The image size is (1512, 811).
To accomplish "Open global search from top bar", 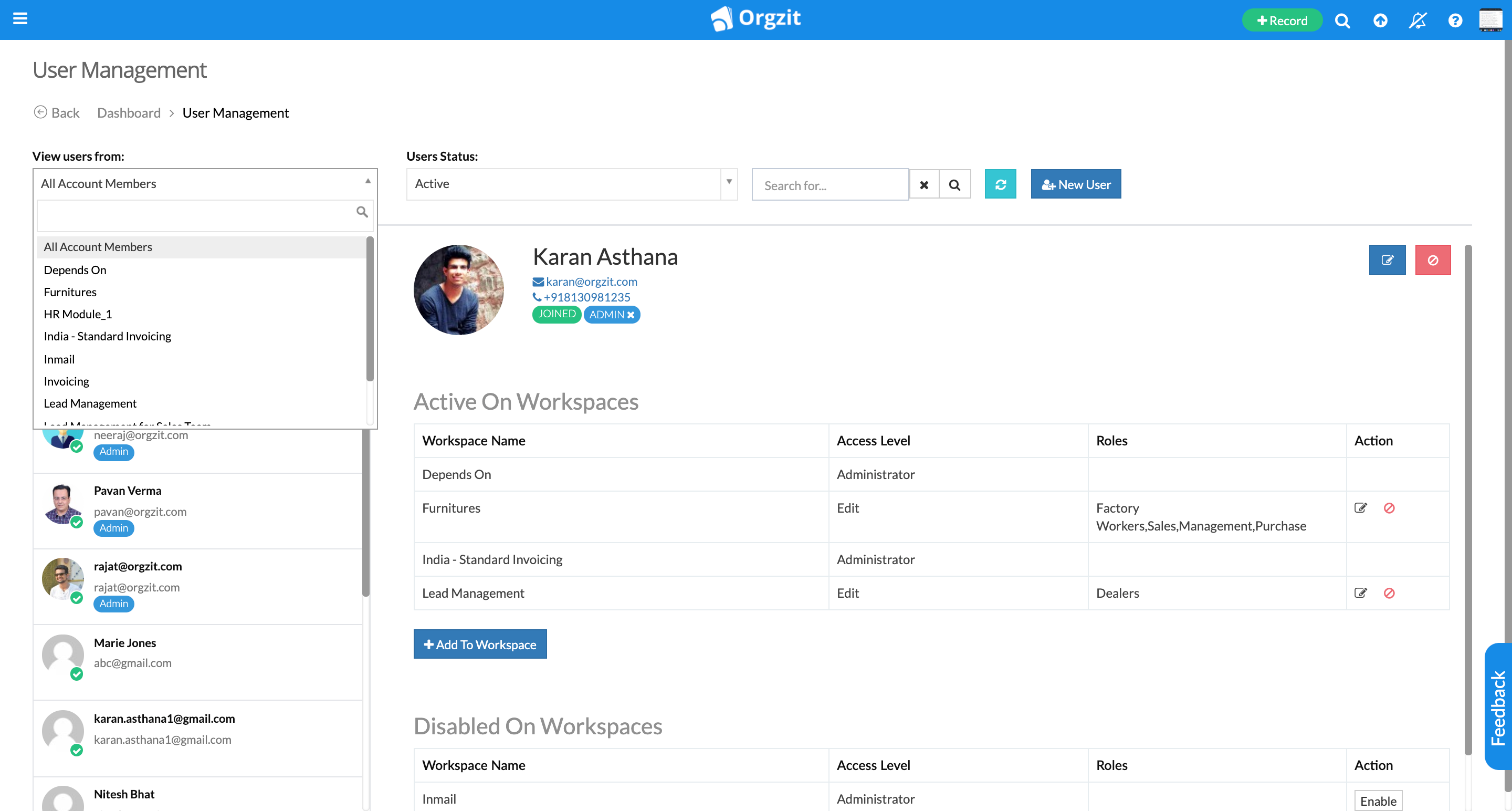I will pyautogui.click(x=1342, y=20).
